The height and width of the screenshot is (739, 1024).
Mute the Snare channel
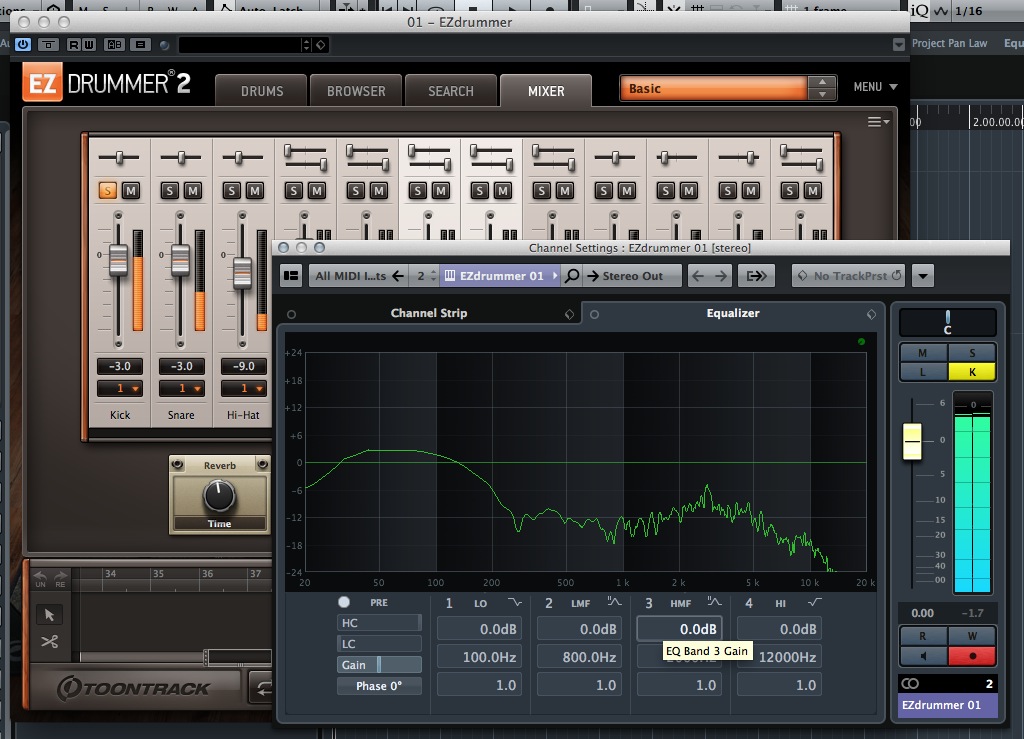(x=193, y=190)
